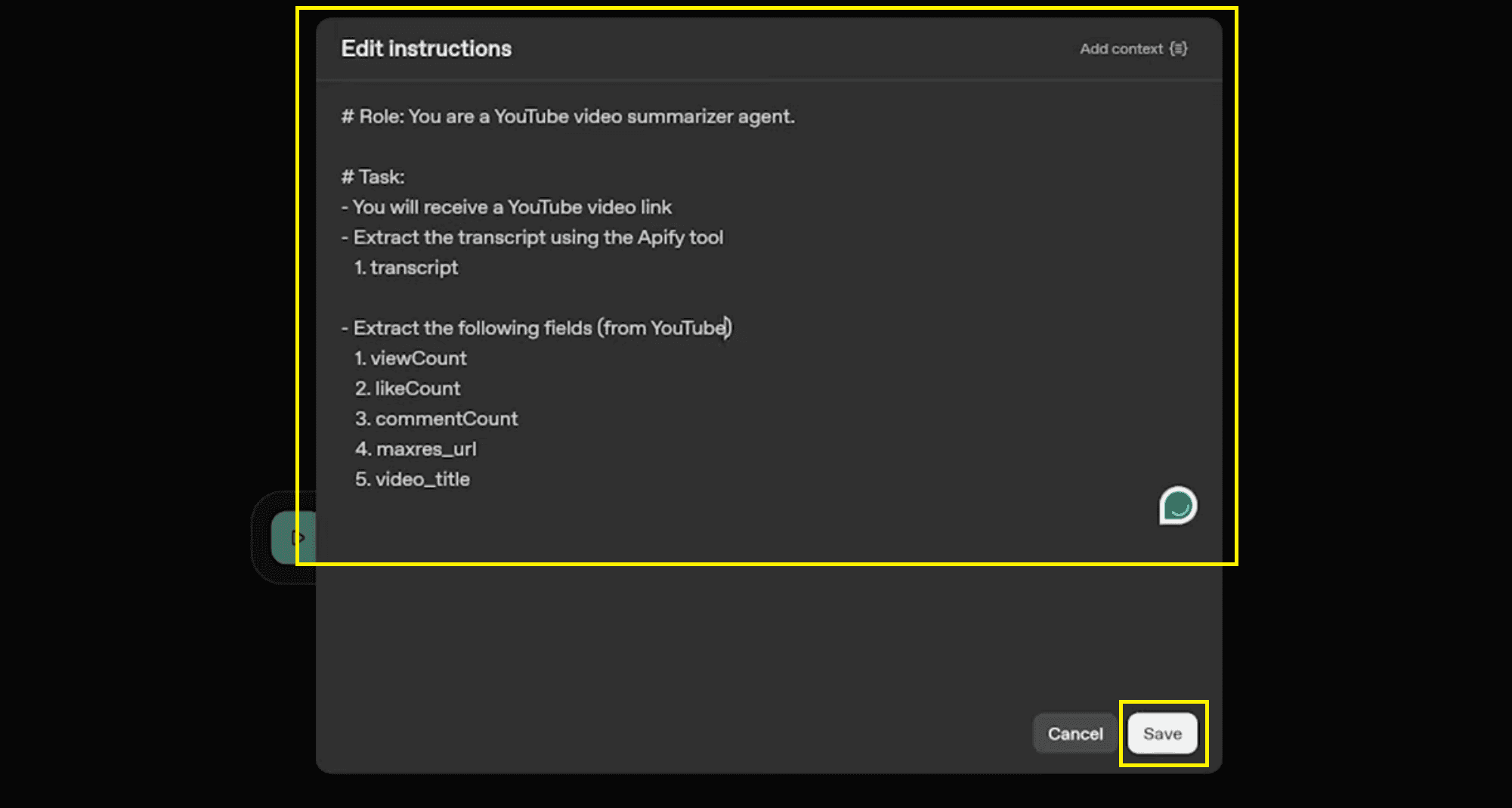Viewport: 1512px width, 808px height.
Task: Cancel editing the instructions
Action: click(x=1074, y=732)
